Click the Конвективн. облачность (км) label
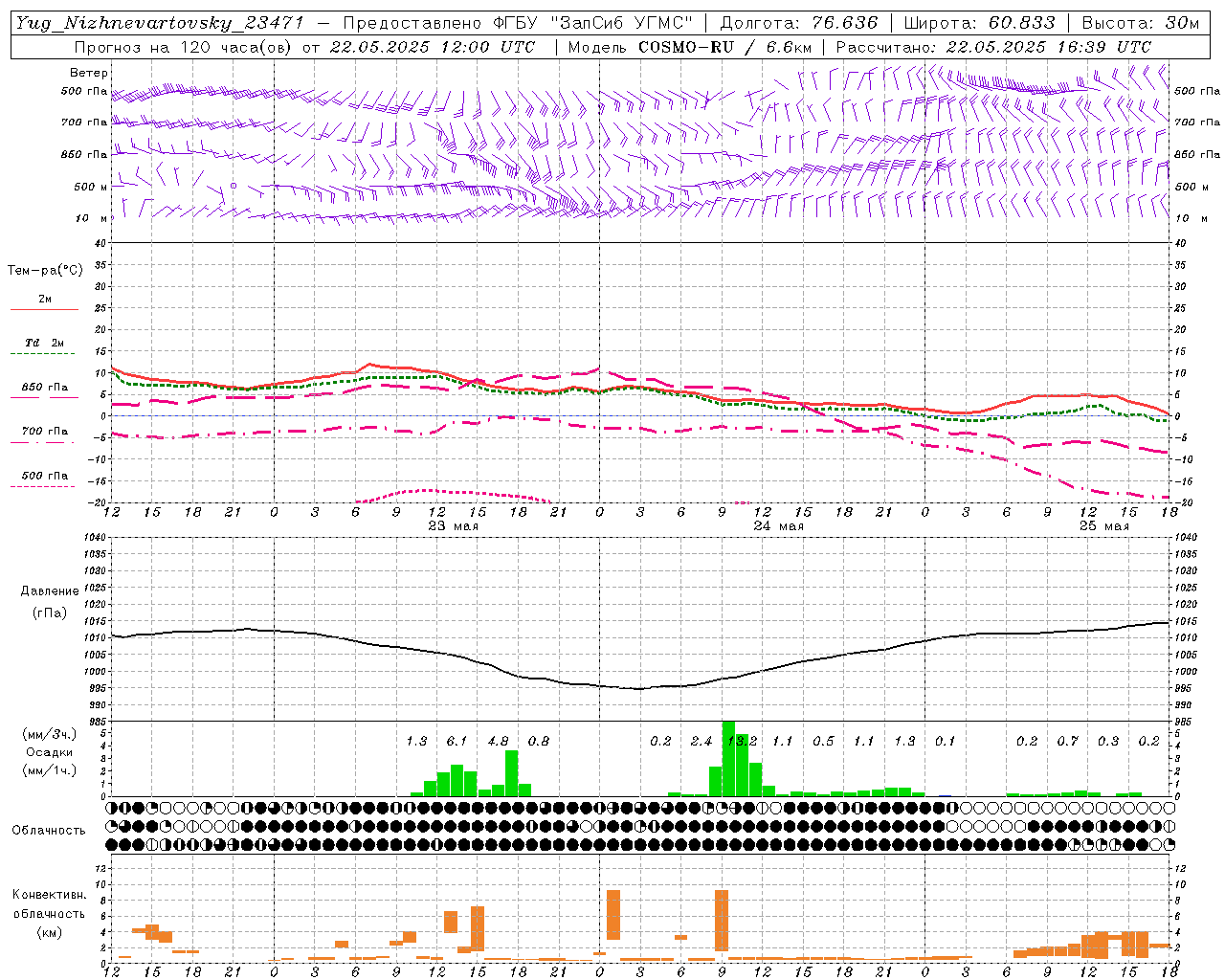 click(x=49, y=913)
